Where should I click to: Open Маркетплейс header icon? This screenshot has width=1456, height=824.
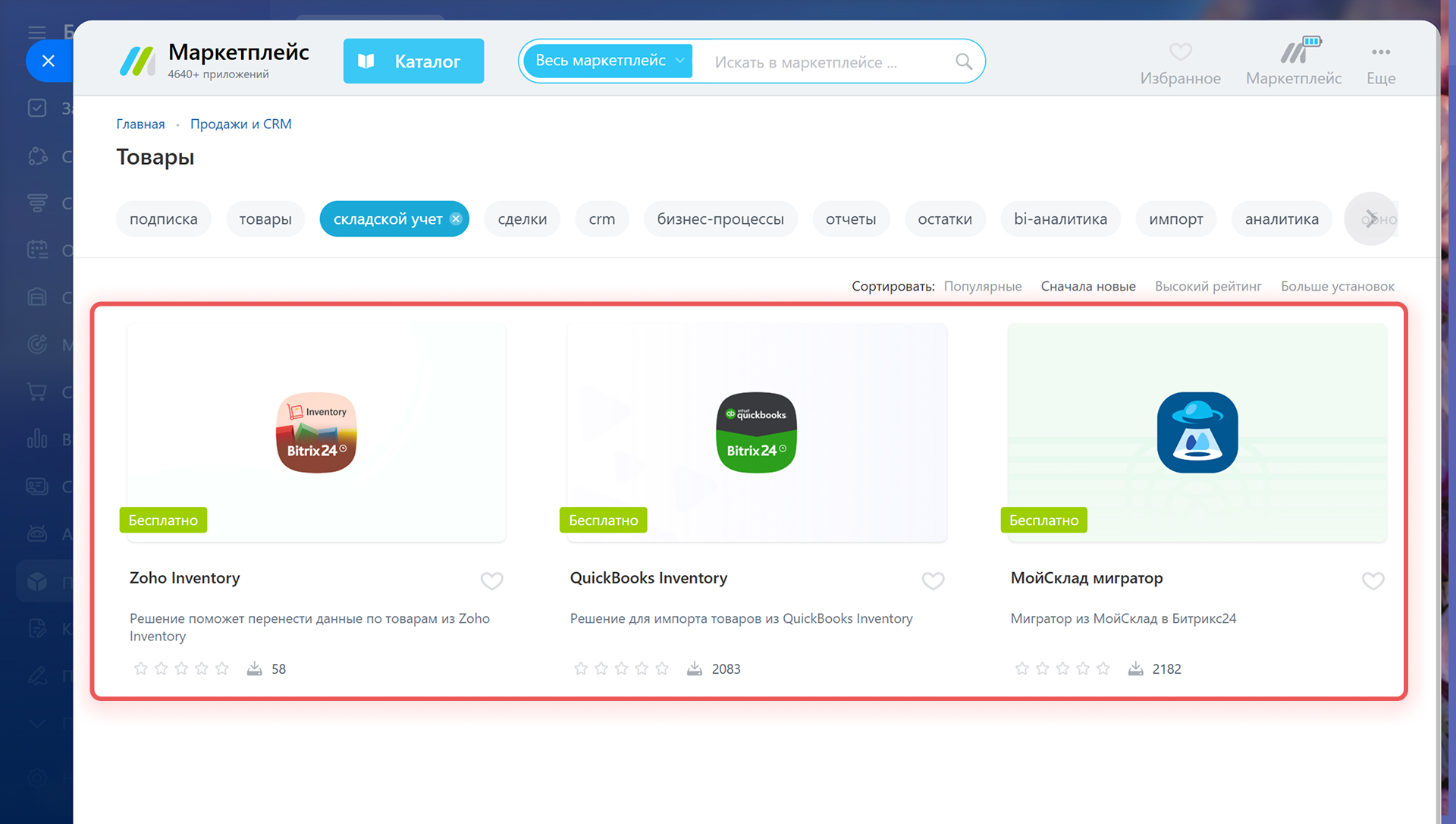coord(1300,50)
